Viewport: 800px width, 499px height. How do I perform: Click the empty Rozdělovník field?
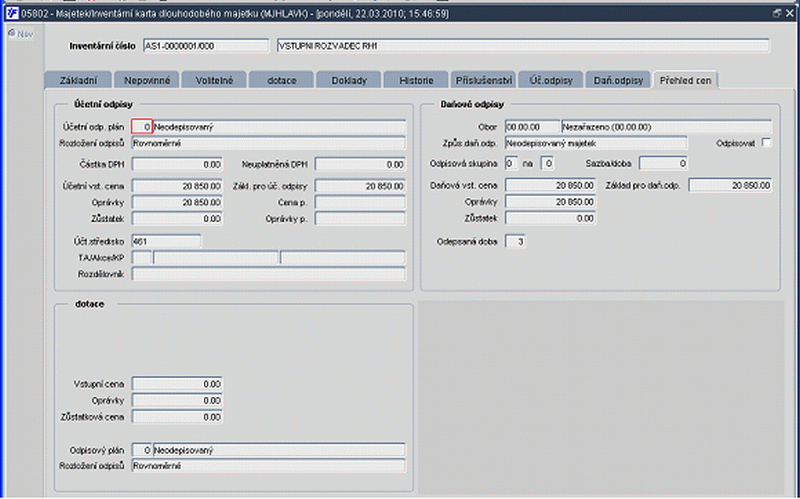(269, 274)
